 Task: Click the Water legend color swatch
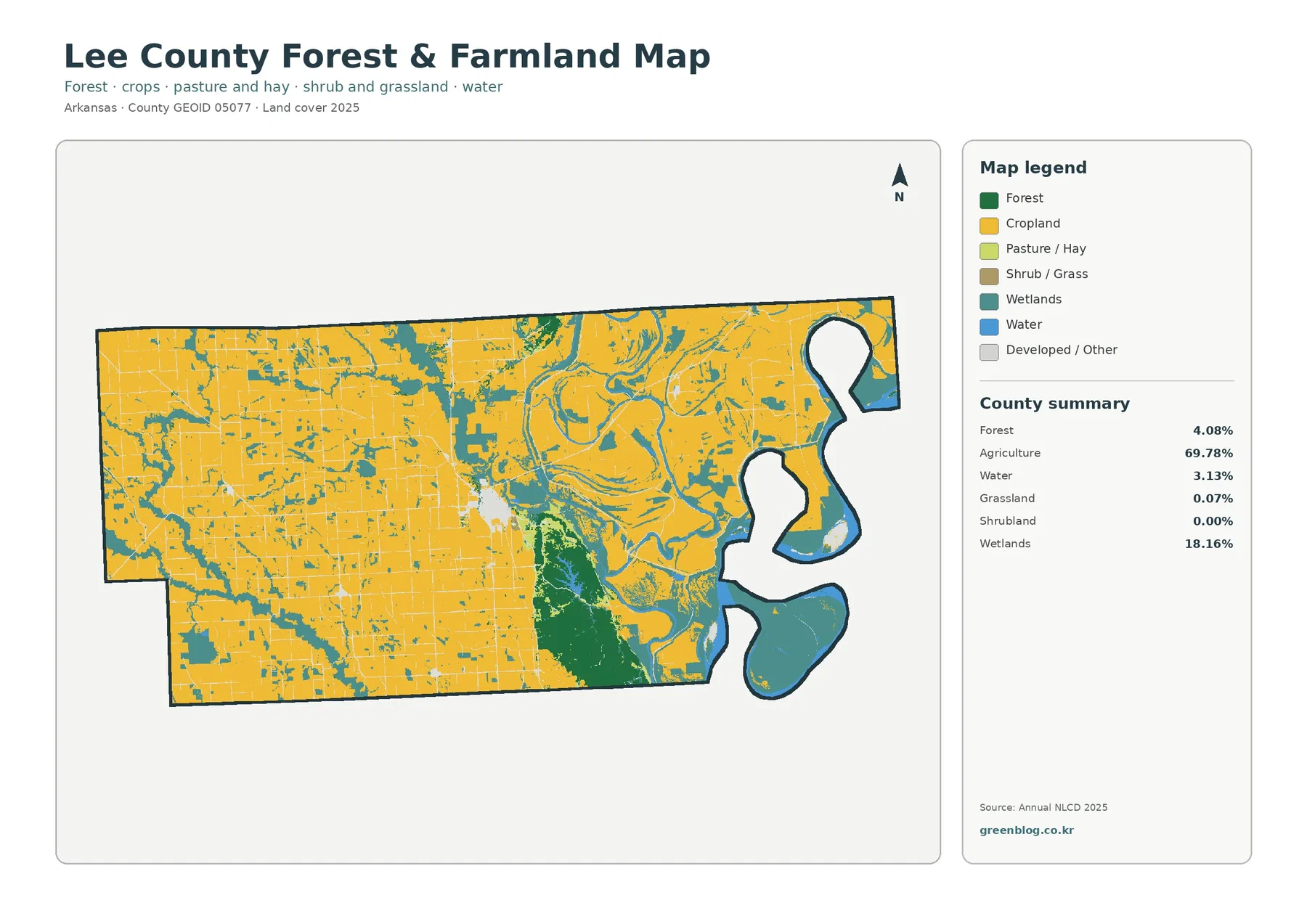coord(989,327)
